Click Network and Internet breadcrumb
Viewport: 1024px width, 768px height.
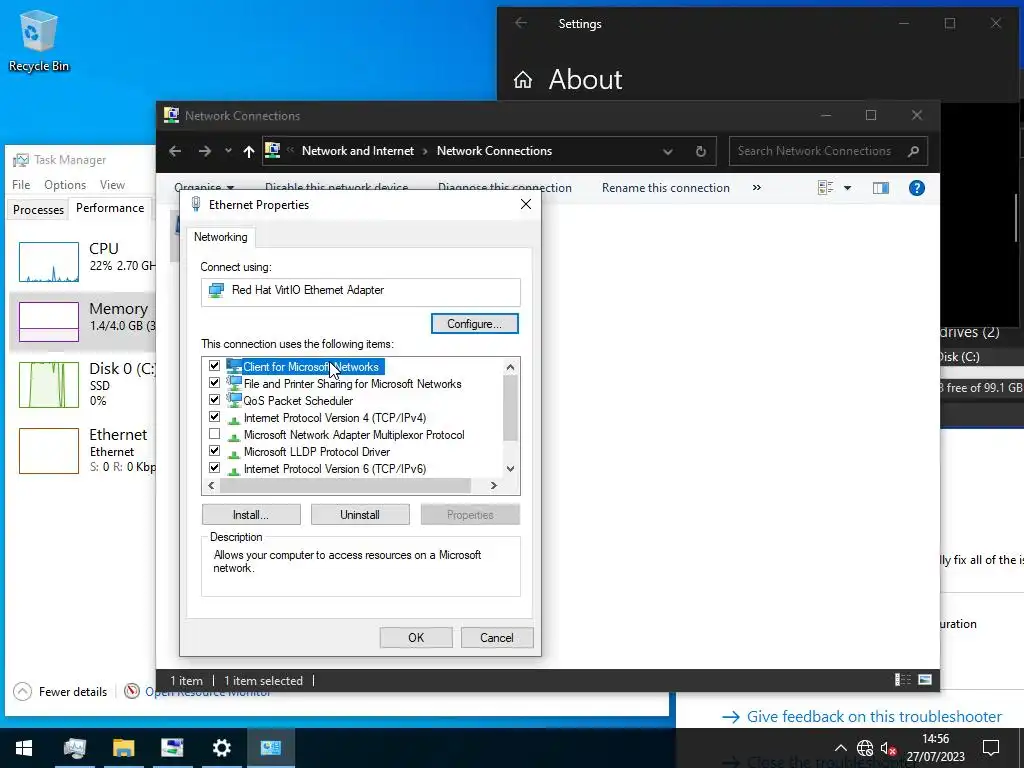tap(358, 151)
